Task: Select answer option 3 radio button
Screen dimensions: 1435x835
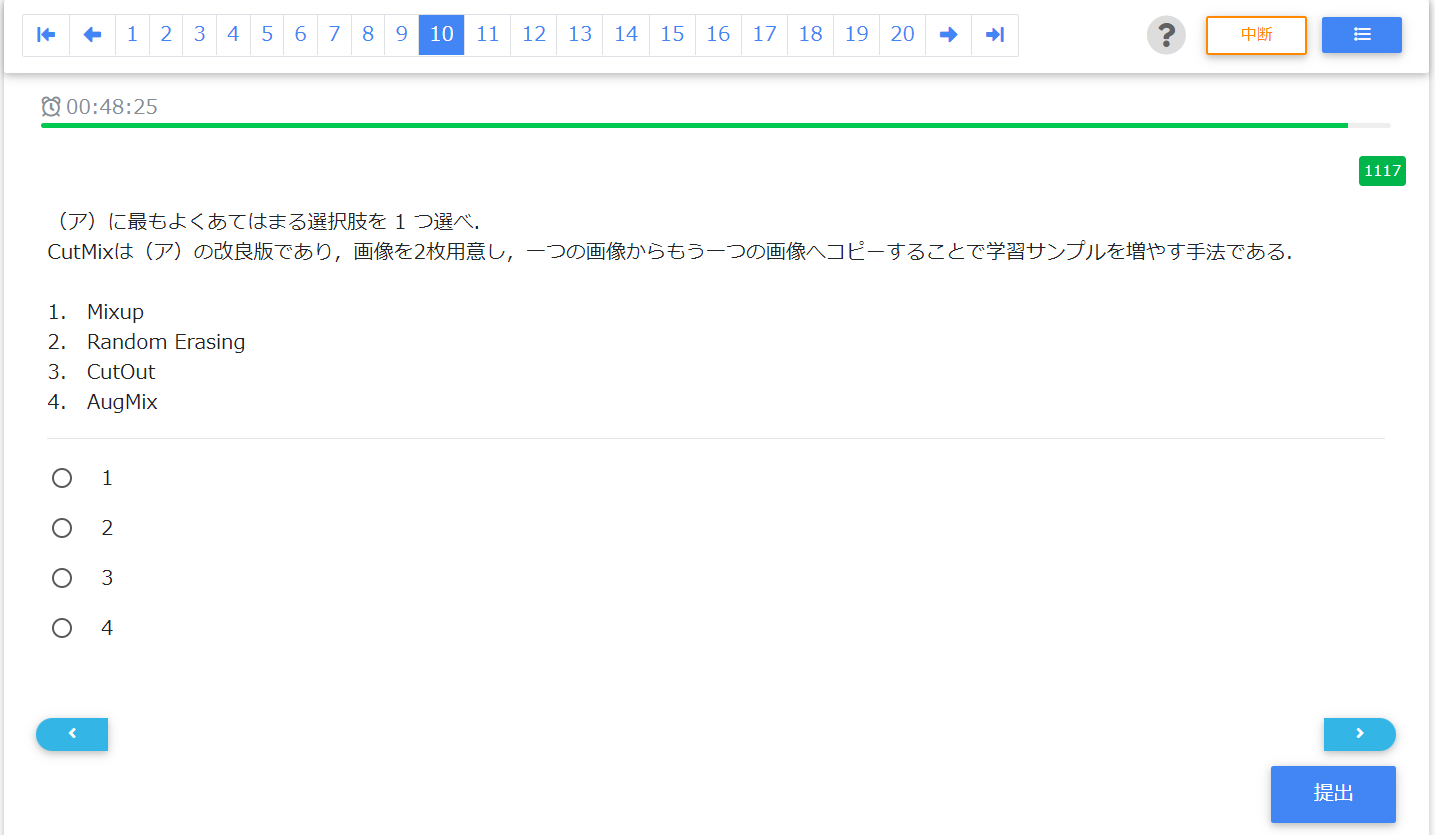Action: [x=62, y=578]
